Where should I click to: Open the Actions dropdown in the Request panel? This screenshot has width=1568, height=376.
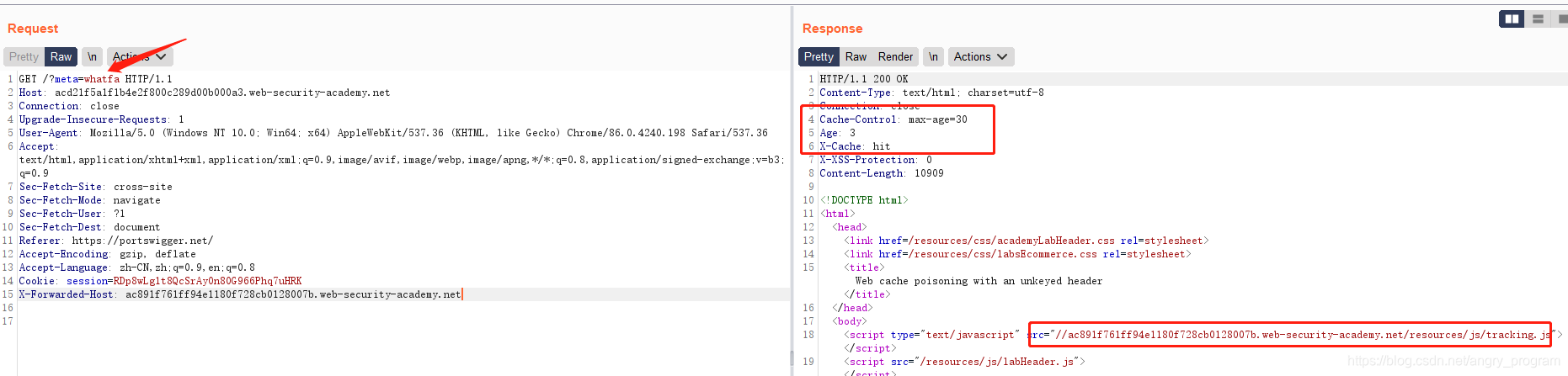coord(139,56)
